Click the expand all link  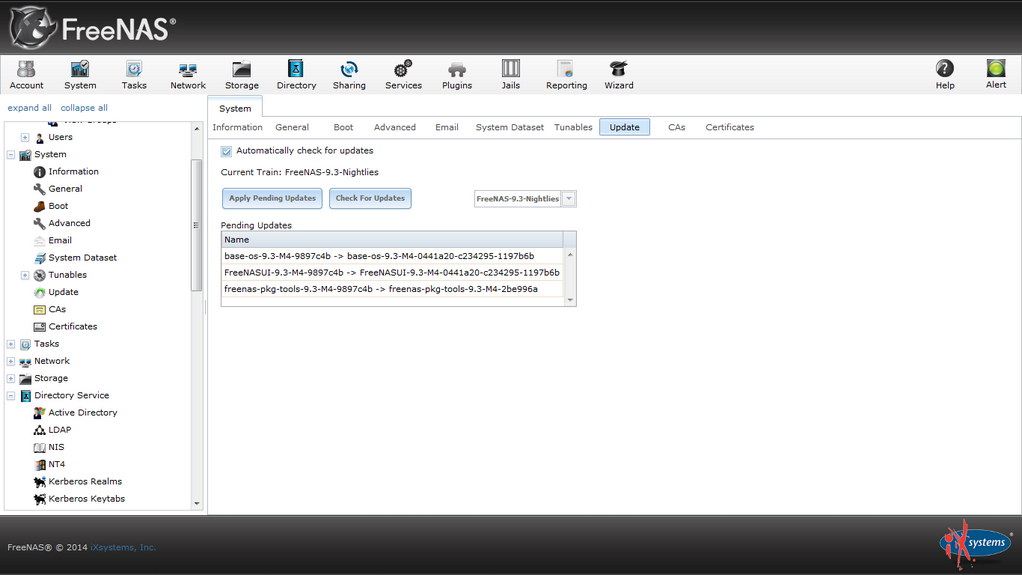click(29, 108)
